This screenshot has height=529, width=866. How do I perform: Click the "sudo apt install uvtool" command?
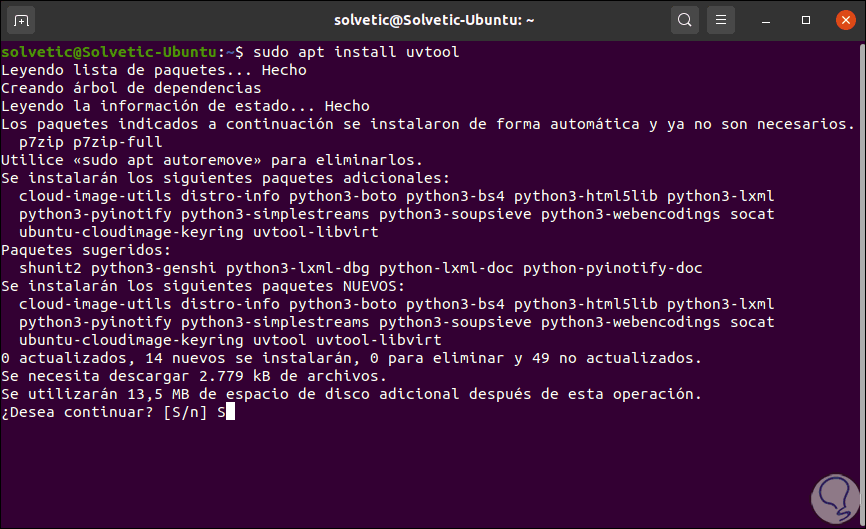point(357,52)
